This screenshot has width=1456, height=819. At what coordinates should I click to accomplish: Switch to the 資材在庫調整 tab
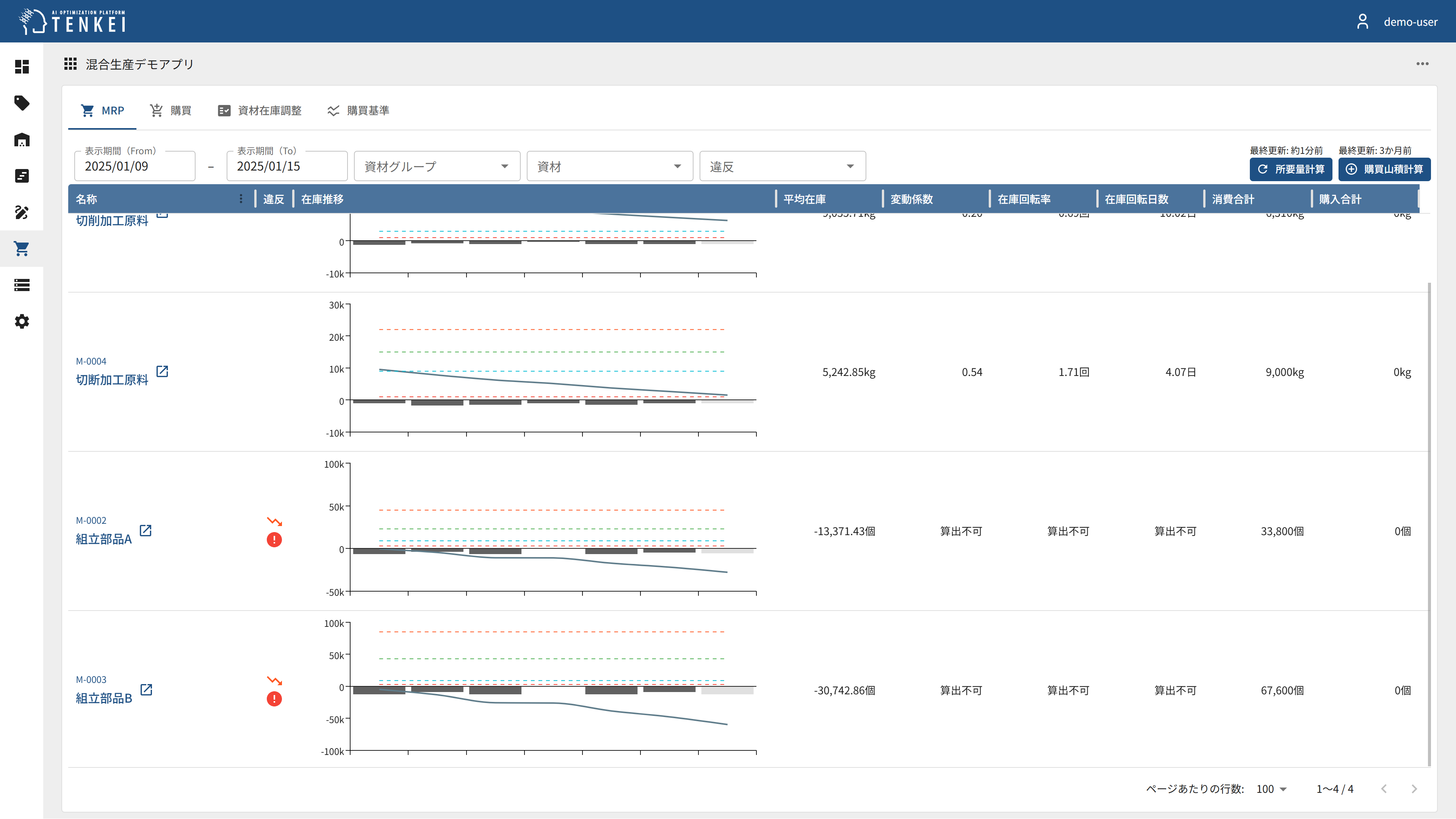pos(260,111)
